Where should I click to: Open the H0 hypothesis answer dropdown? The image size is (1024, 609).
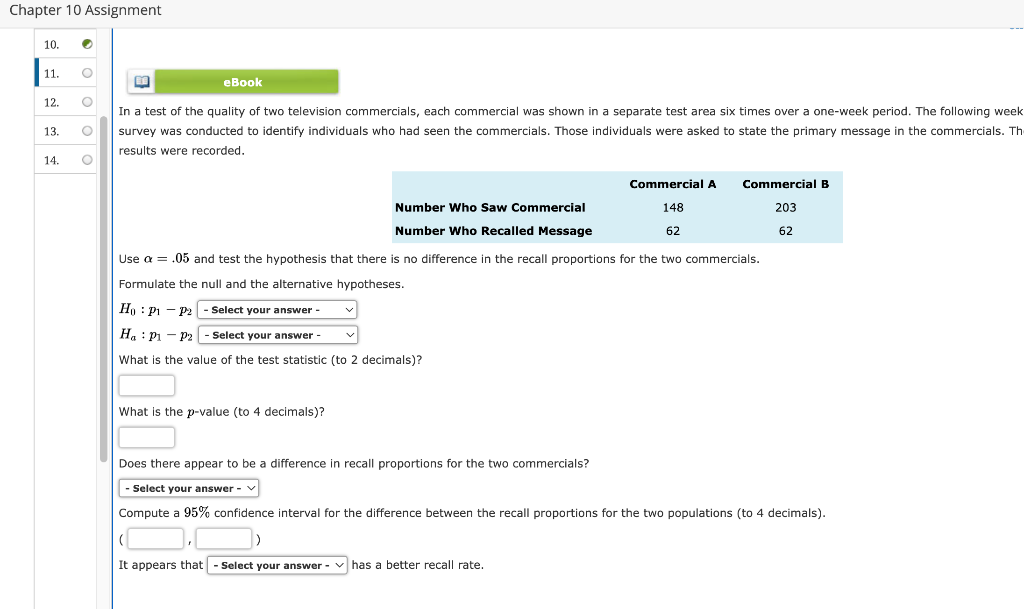(277, 309)
